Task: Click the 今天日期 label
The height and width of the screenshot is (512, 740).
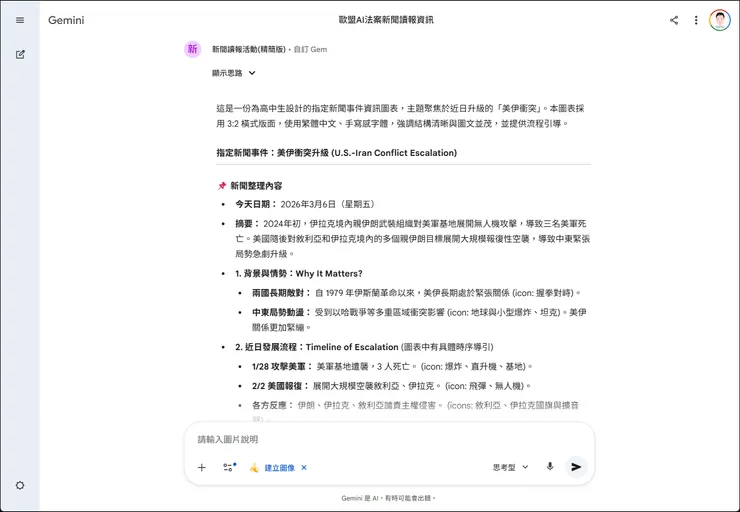Action: [x=256, y=204]
